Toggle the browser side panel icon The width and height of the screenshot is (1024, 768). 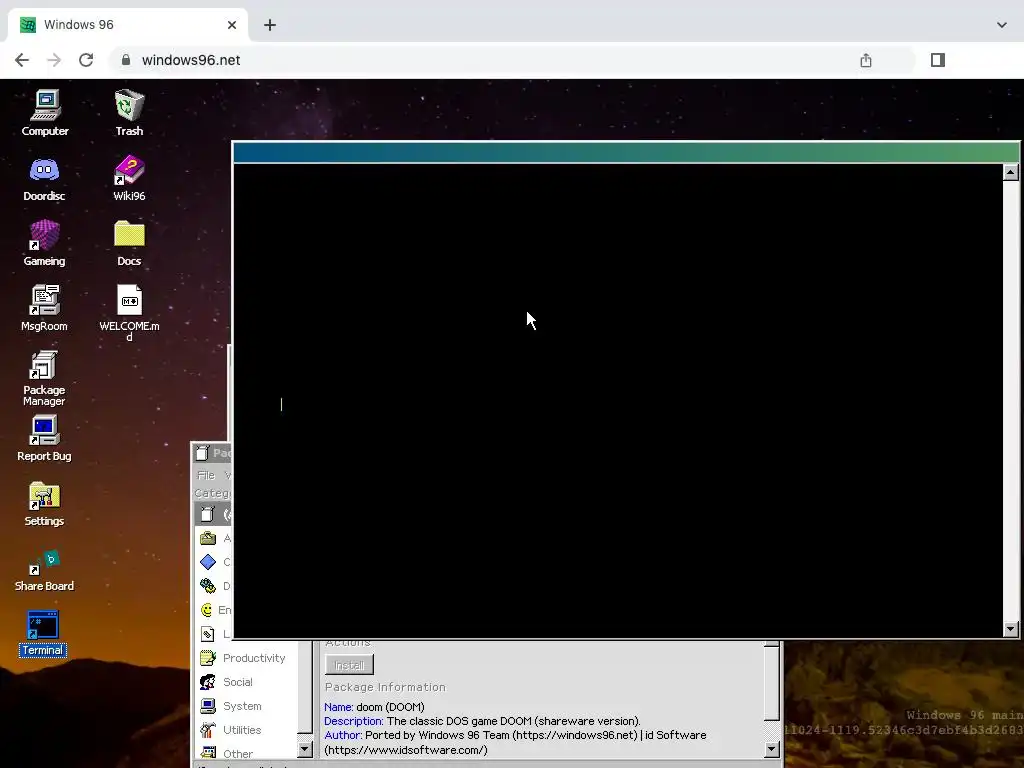[x=938, y=60]
